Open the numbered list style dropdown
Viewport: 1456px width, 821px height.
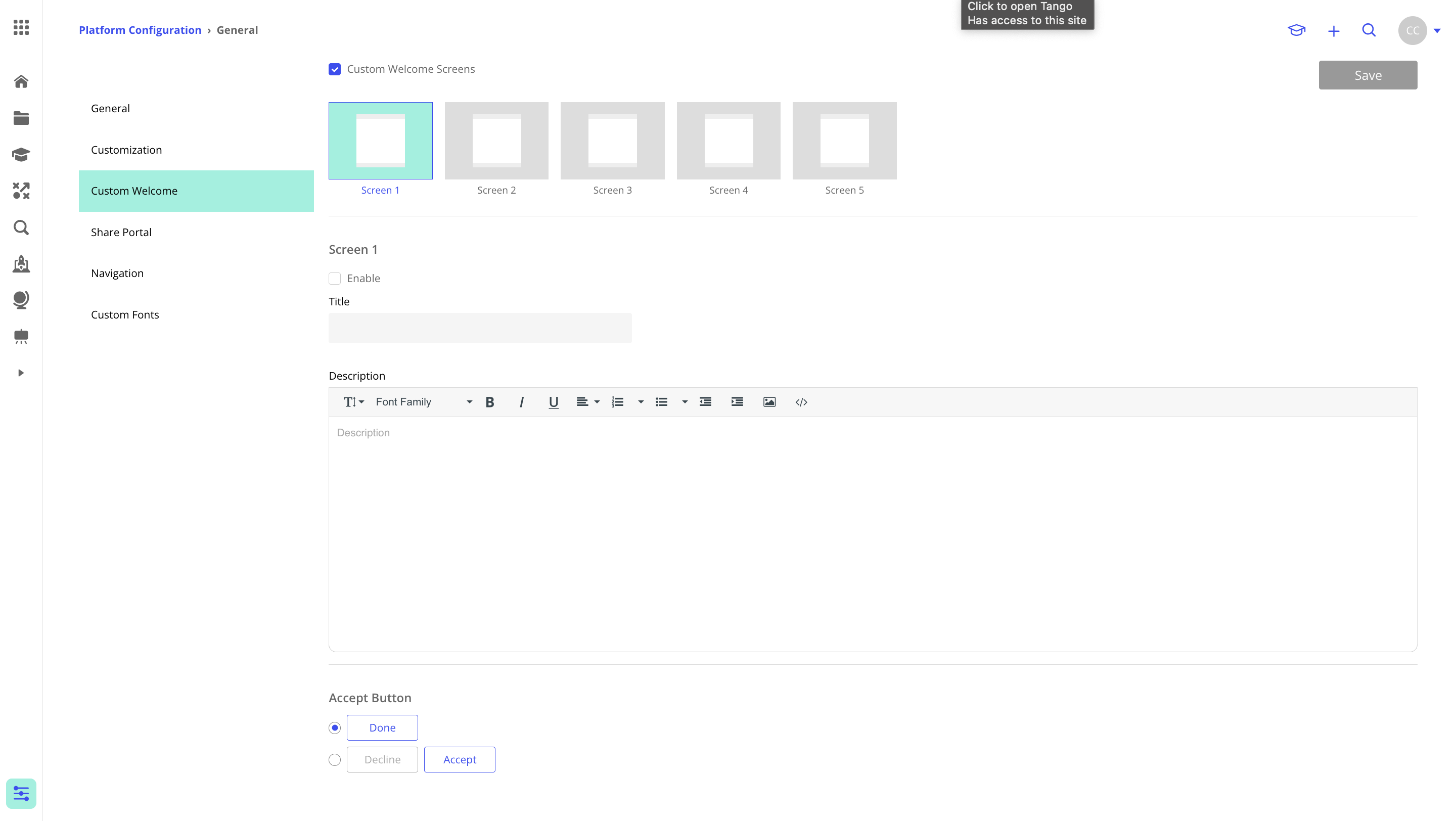pos(641,402)
